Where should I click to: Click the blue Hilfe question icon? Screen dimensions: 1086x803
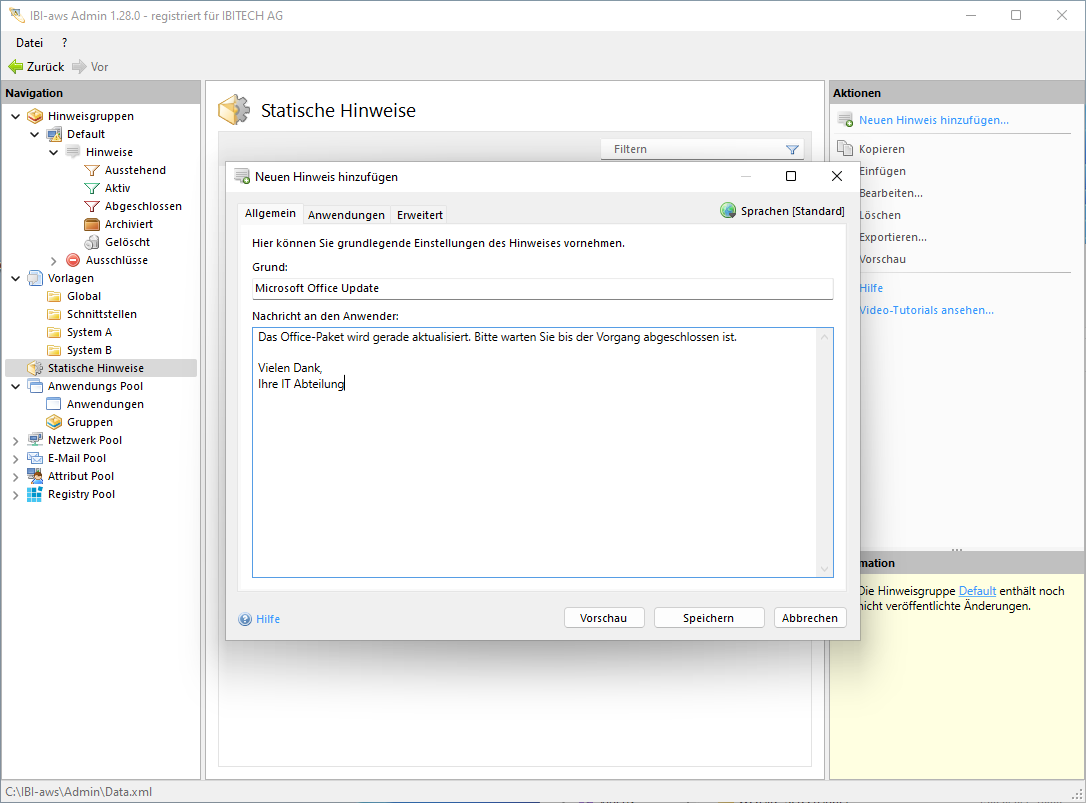pyautogui.click(x=245, y=619)
